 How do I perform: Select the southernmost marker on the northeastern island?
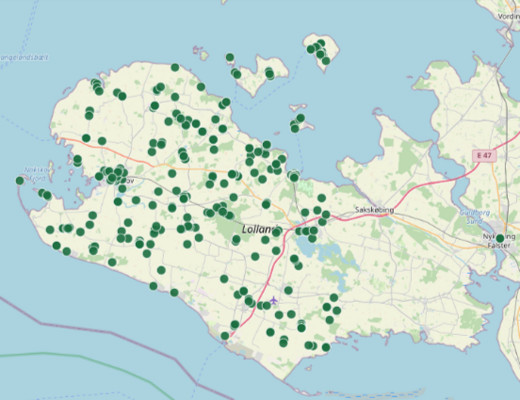326,61
